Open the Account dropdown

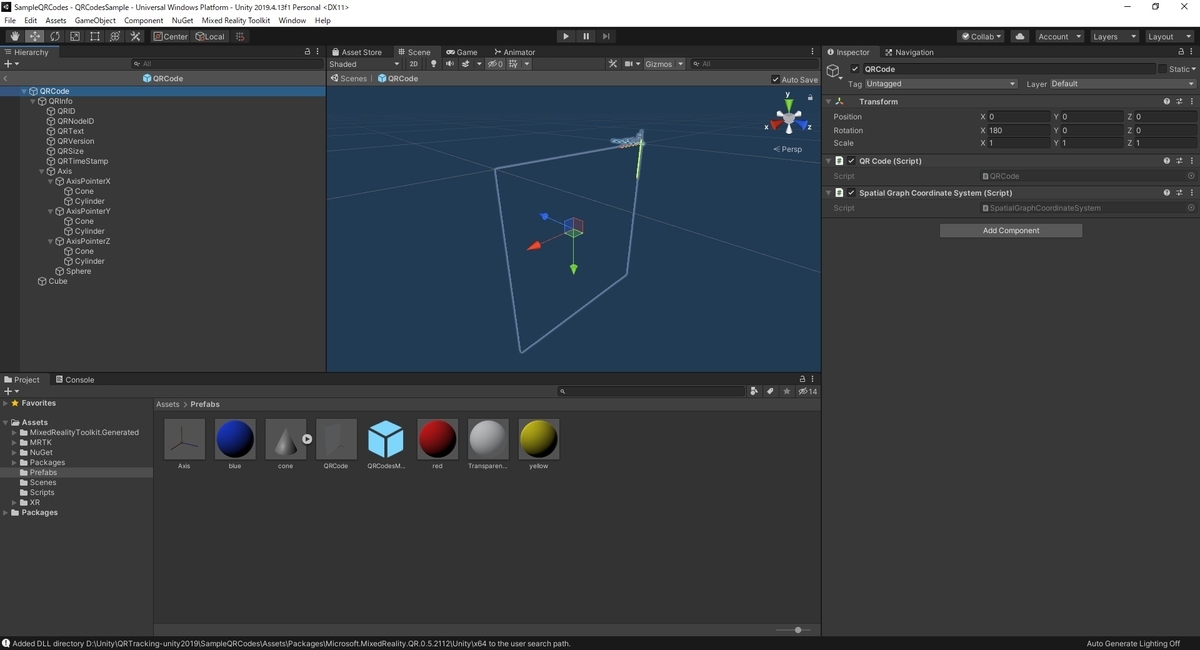[x=1058, y=36]
